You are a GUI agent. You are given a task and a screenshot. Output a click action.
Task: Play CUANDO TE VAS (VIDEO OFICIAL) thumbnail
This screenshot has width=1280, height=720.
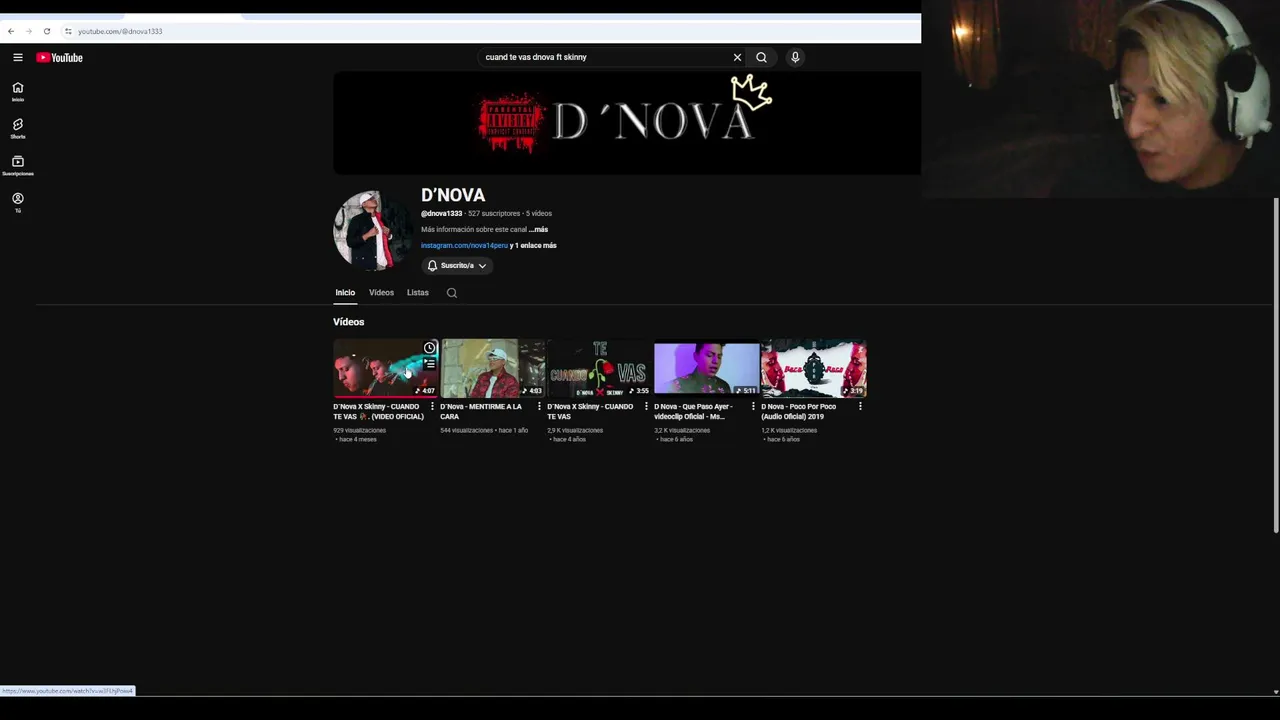click(386, 368)
